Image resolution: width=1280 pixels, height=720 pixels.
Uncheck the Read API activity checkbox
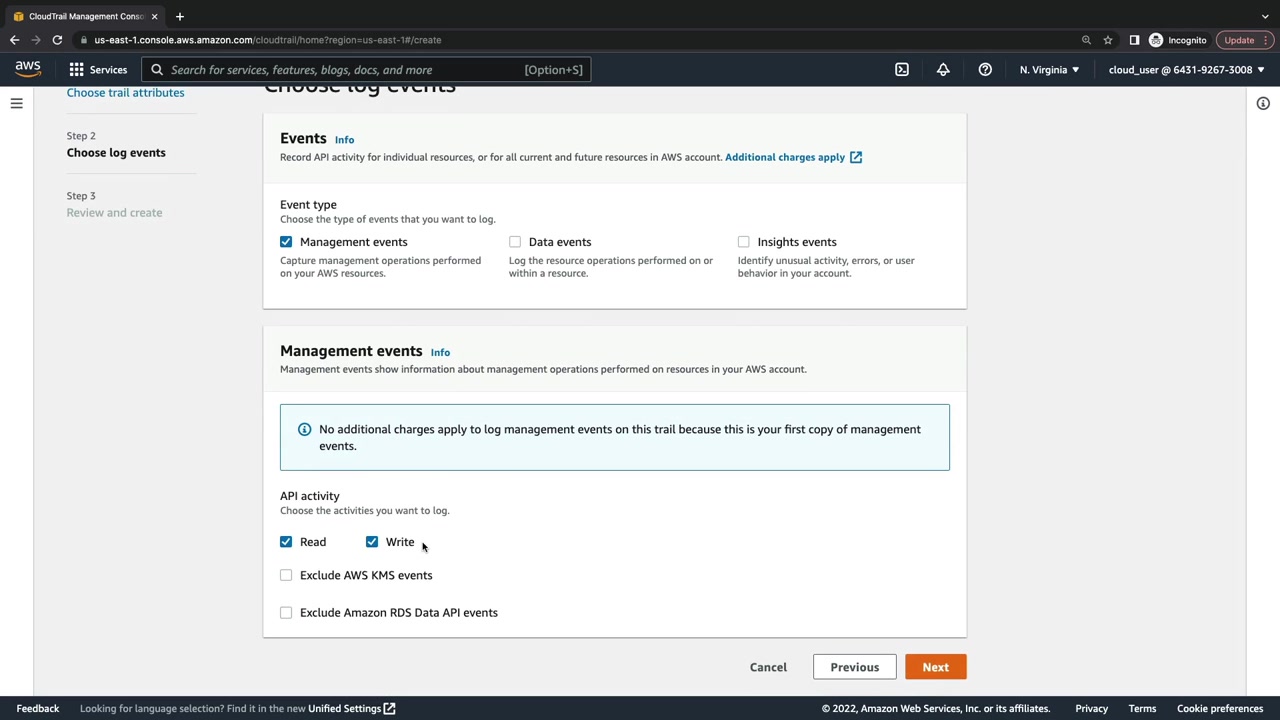tap(286, 542)
